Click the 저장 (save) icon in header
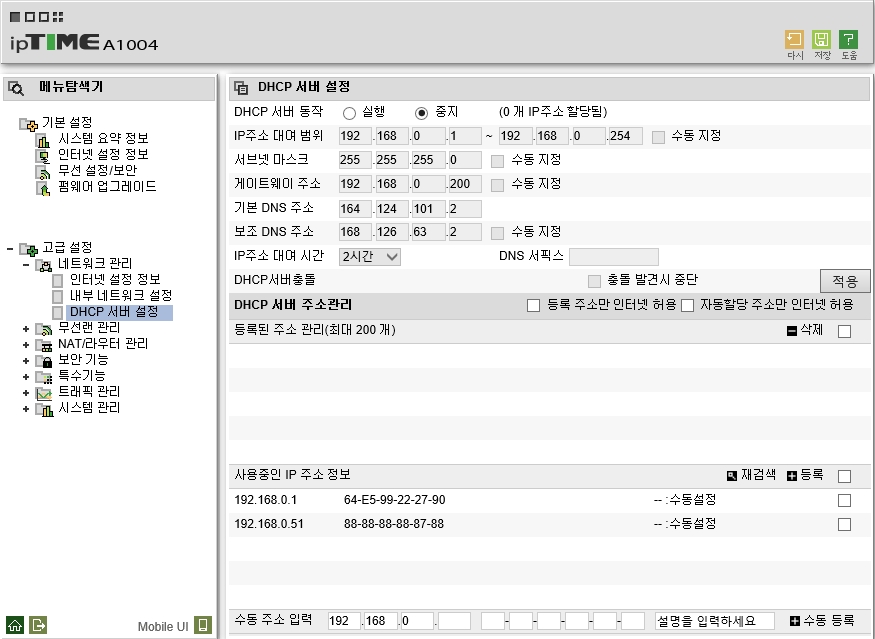 point(821,40)
